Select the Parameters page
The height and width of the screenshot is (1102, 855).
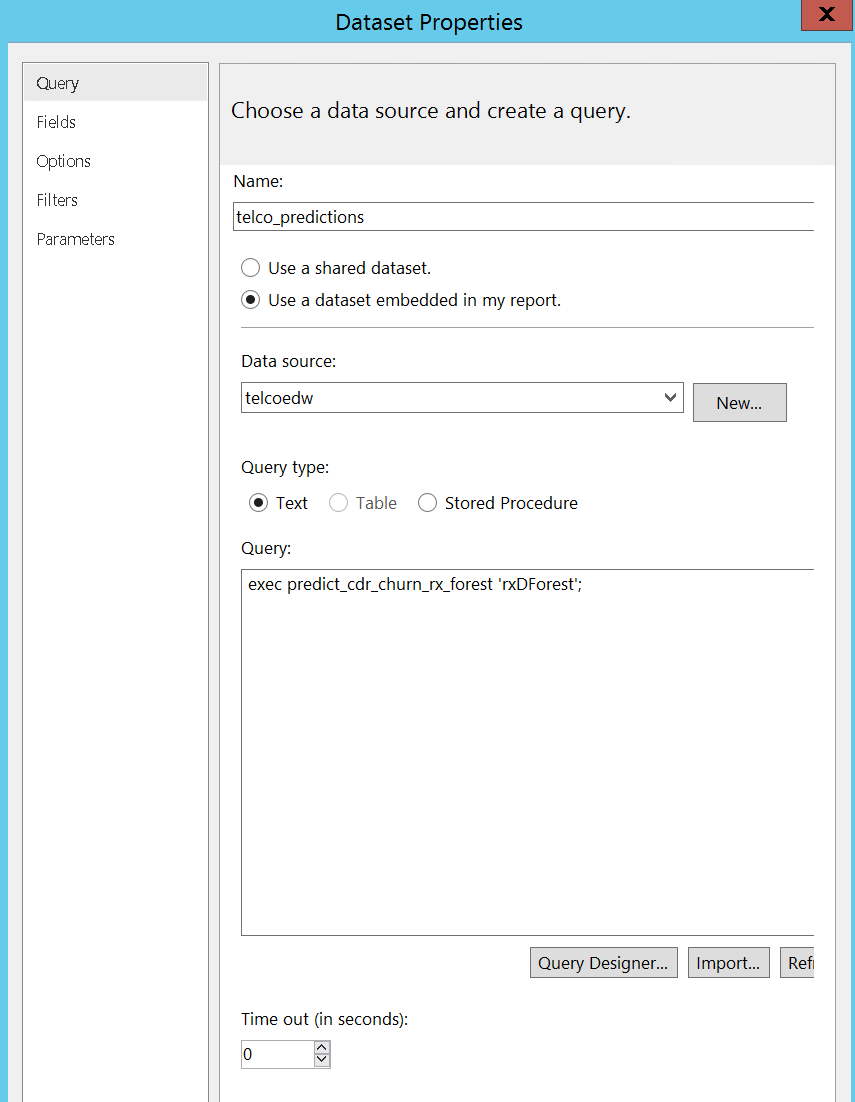point(76,239)
